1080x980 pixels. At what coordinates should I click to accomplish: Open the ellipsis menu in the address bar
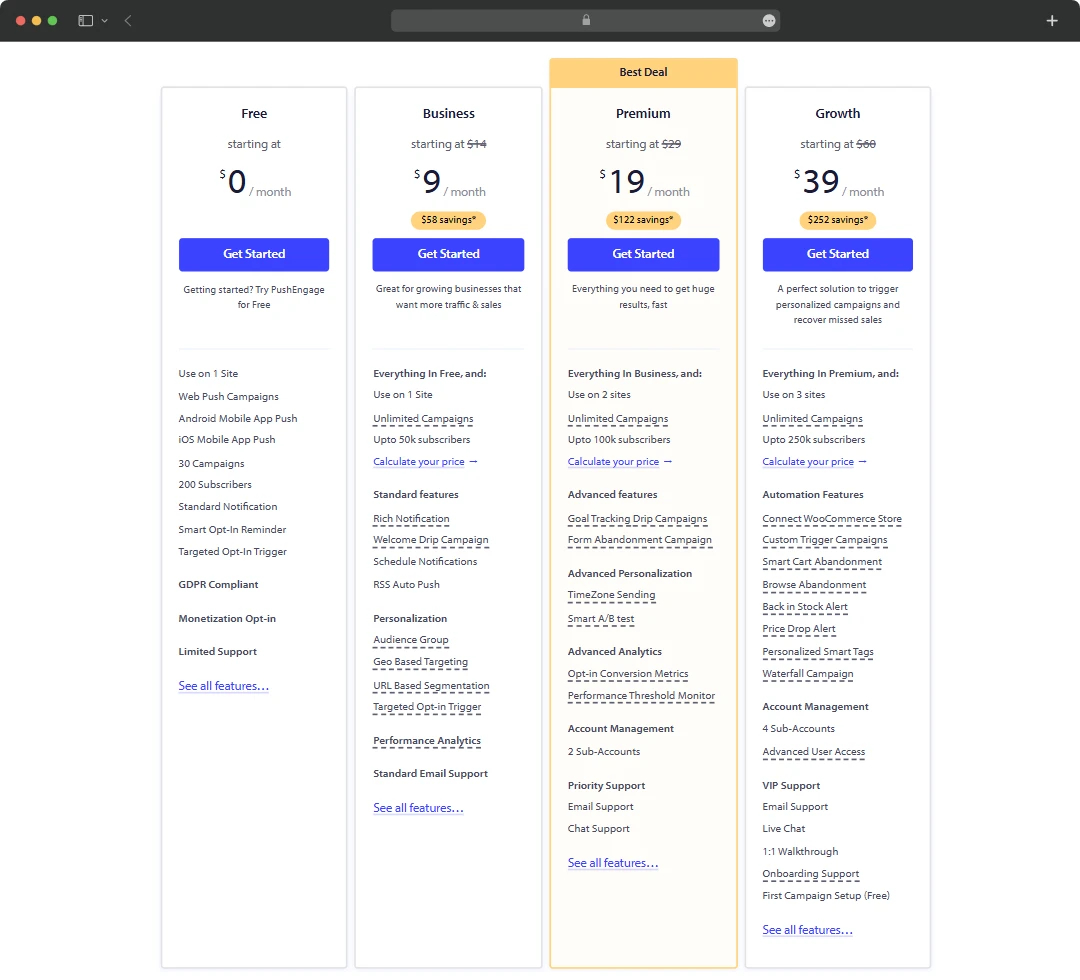click(768, 20)
